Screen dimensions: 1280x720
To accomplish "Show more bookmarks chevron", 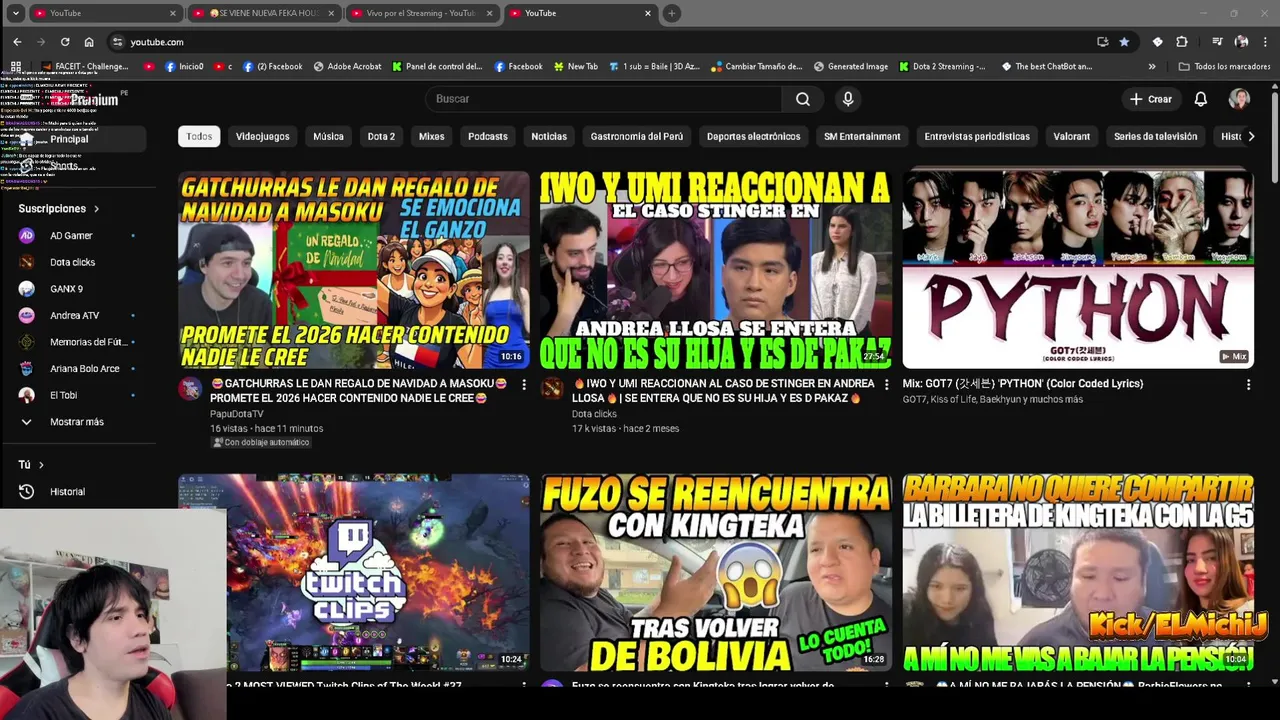I will (x=1152, y=67).
